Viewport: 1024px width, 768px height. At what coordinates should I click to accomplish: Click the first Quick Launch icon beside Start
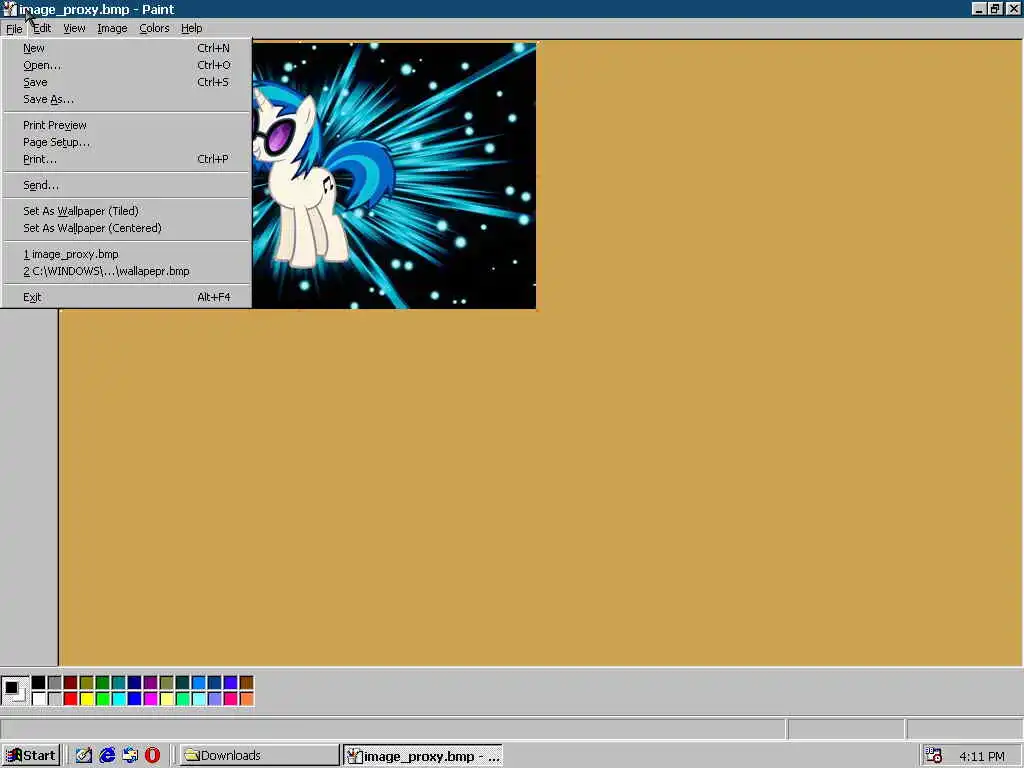point(84,756)
